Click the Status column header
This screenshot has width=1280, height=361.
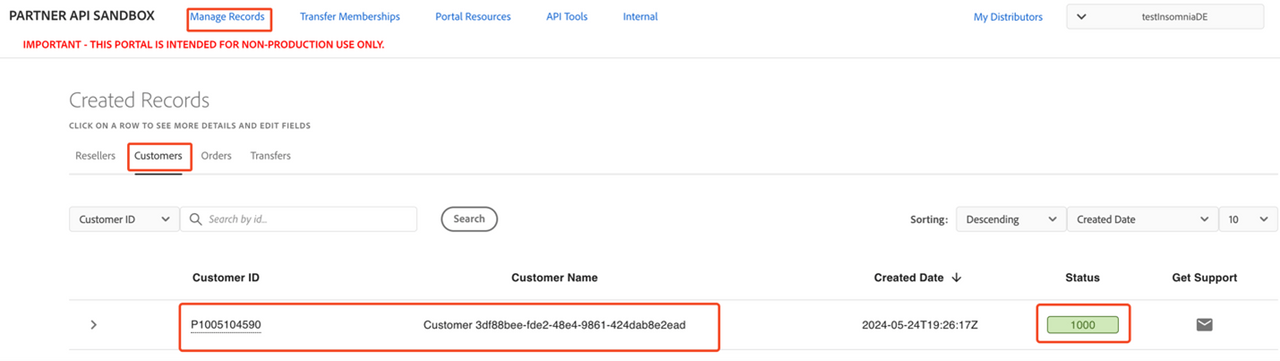[x=1082, y=277]
